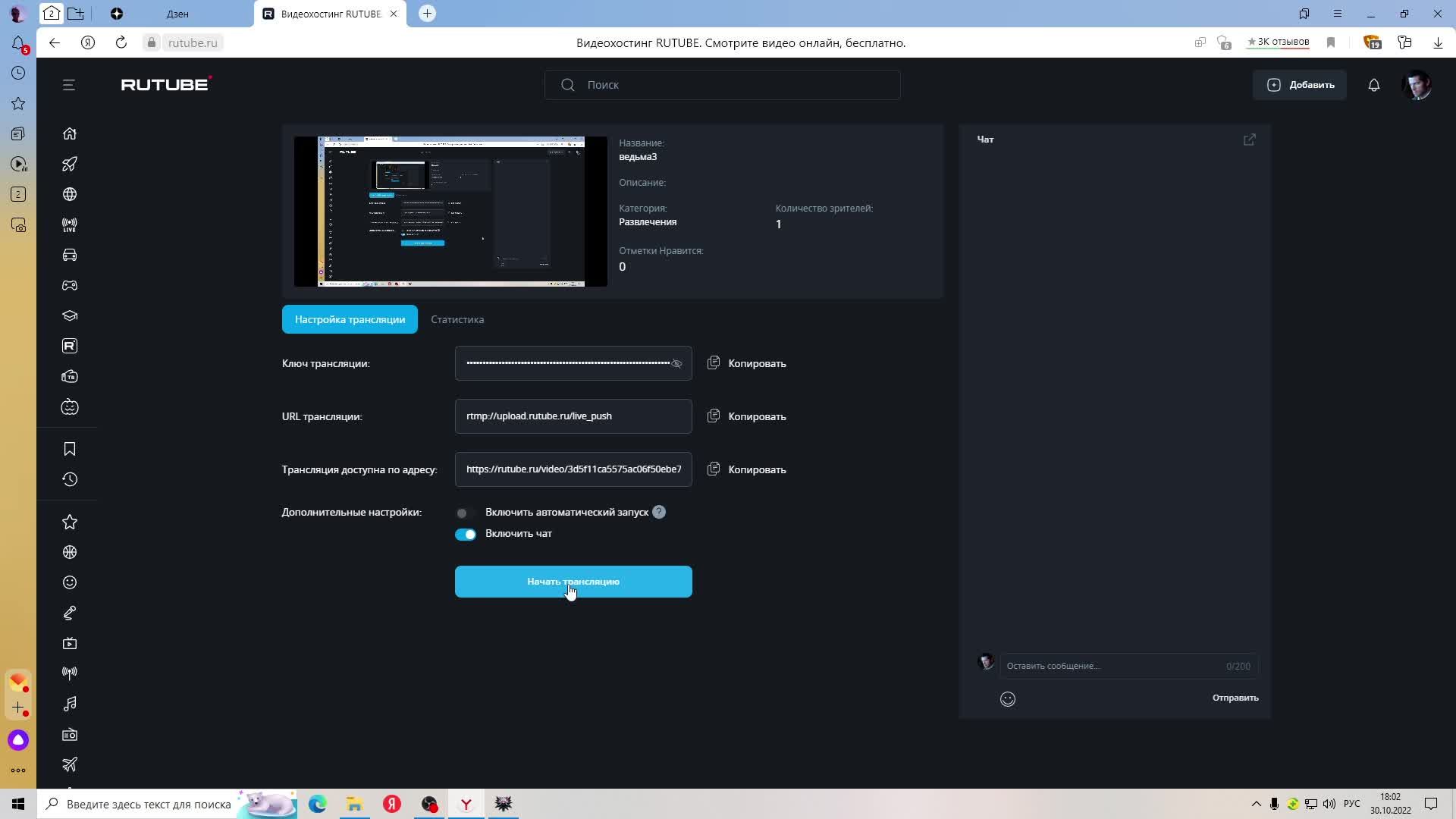
Task: Click the 'Начать трансляцию' button
Action: pyautogui.click(x=573, y=582)
